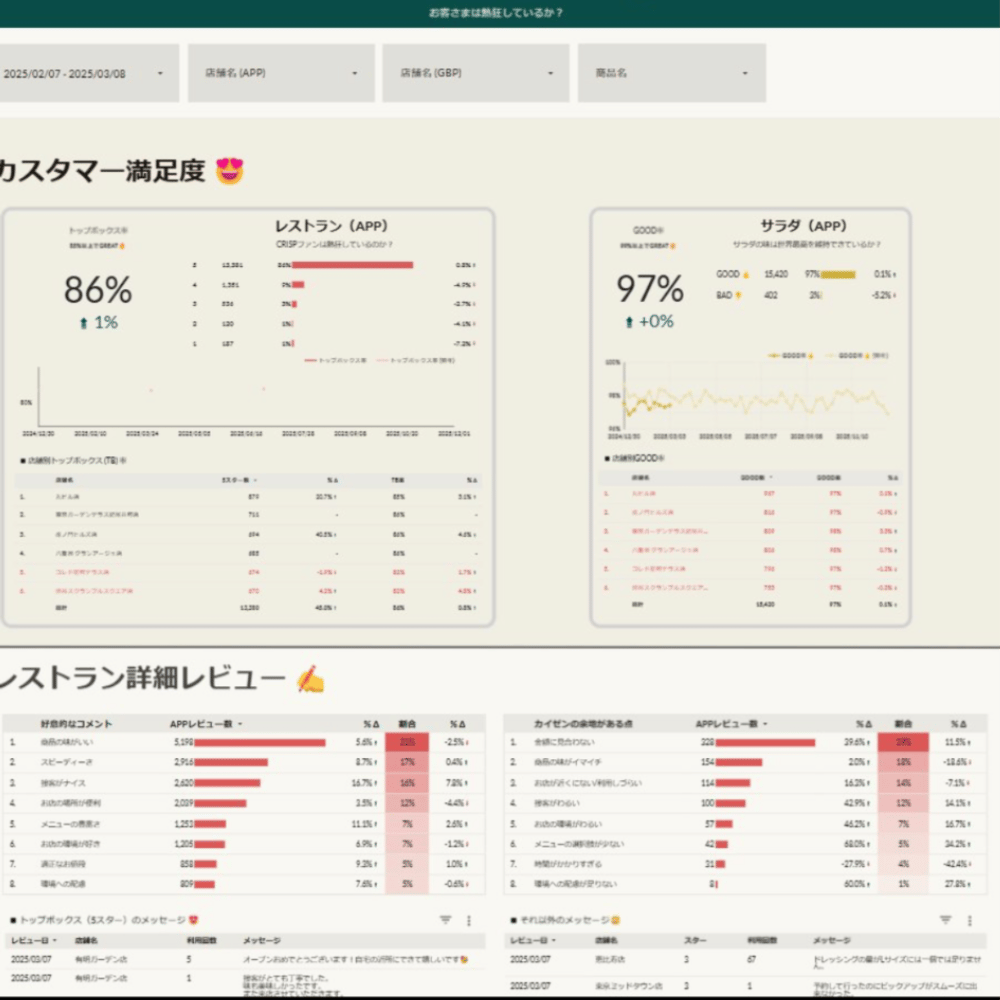Viewport: 1000px width, 1000px height.
Task: Click the GOOD率 legend color swatch
Action: [x=773, y=352]
